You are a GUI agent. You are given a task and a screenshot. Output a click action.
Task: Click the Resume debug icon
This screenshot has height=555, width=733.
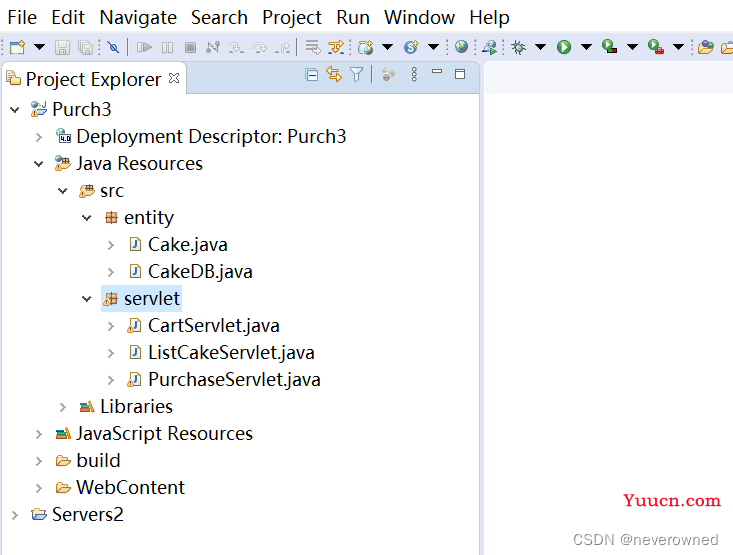point(144,47)
